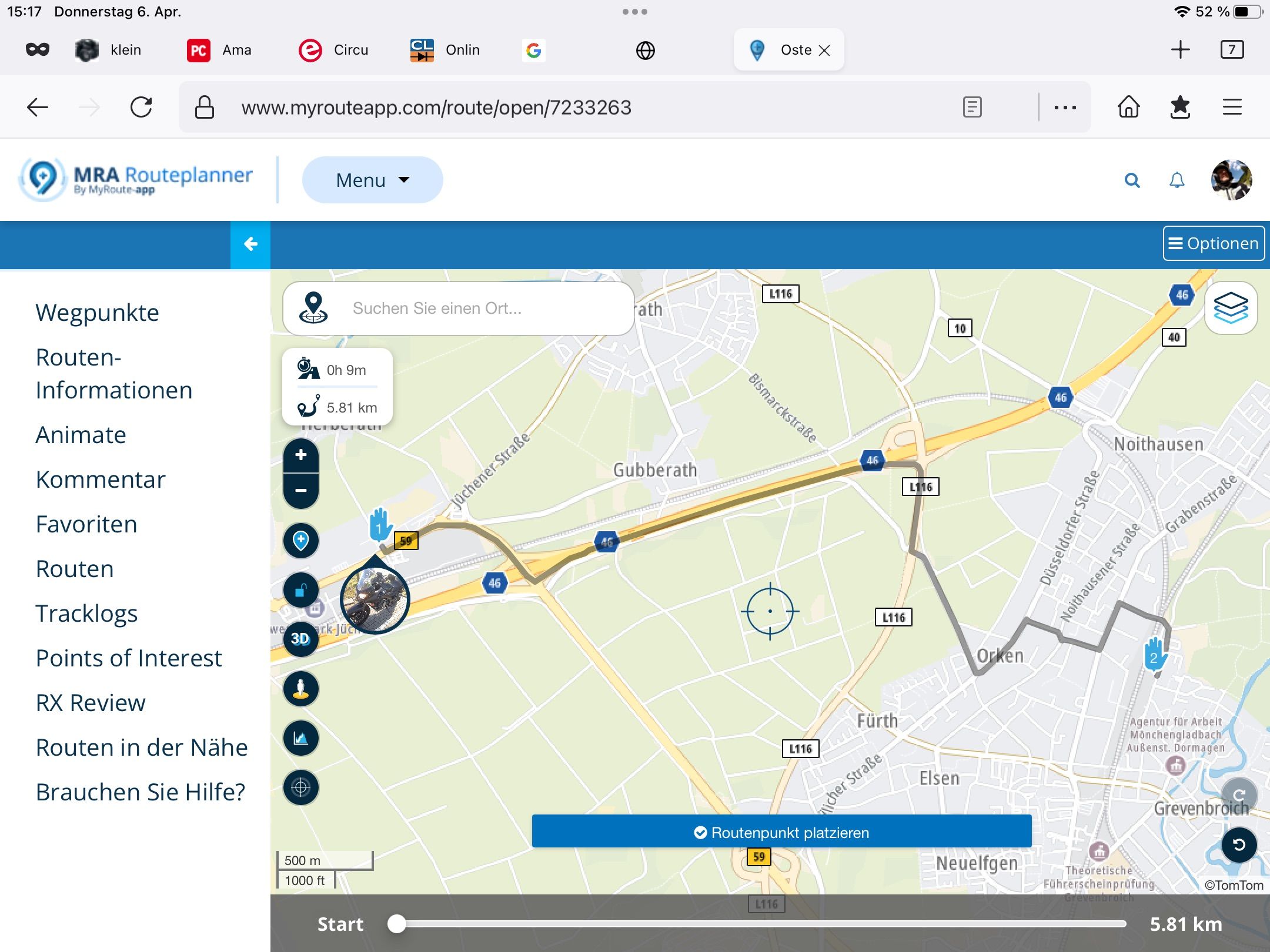
Task: Click the route animation slider handle
Action: pyautogui.click(x=397, y=924)
